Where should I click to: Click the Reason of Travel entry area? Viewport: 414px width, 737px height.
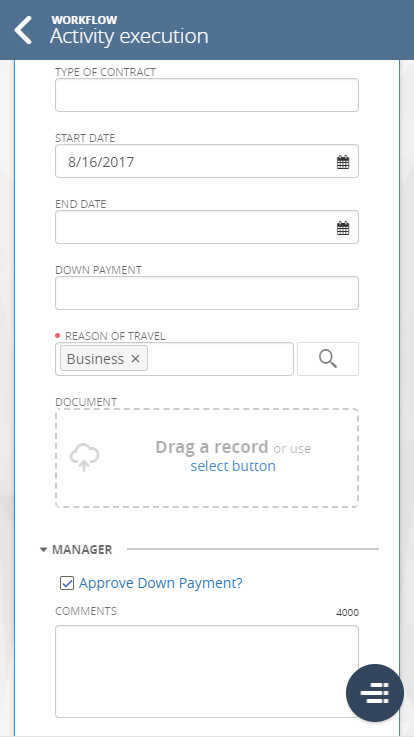220,359
